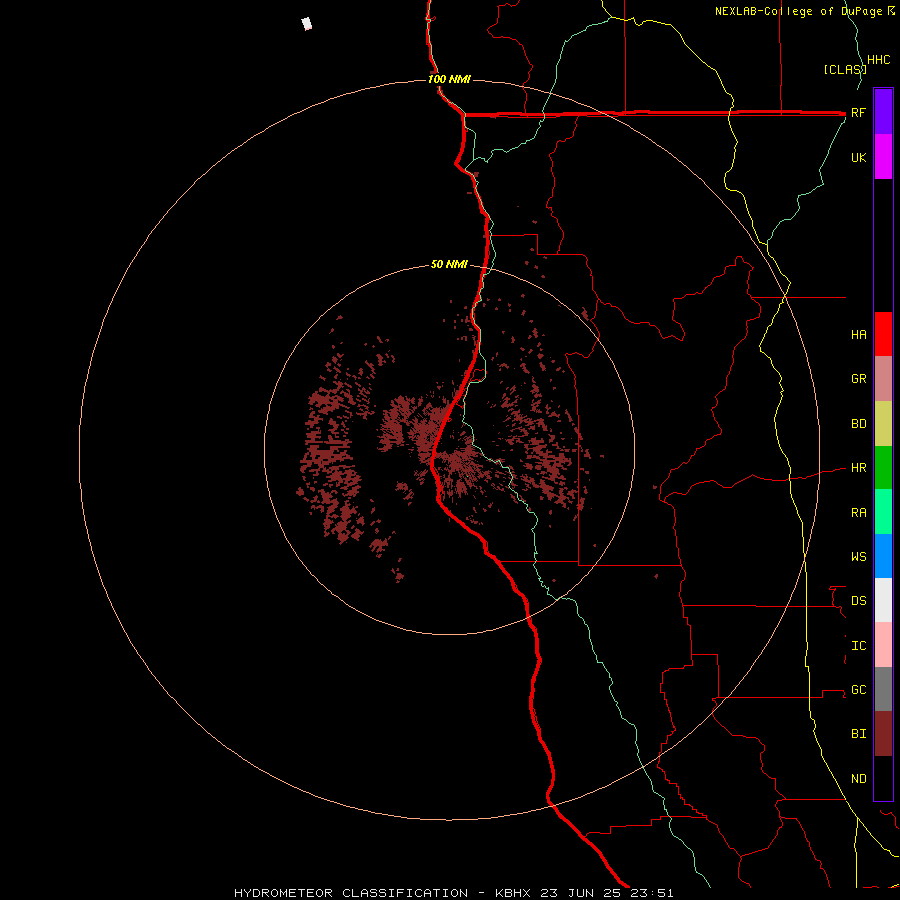Click the HA legend label

(858, 335)
